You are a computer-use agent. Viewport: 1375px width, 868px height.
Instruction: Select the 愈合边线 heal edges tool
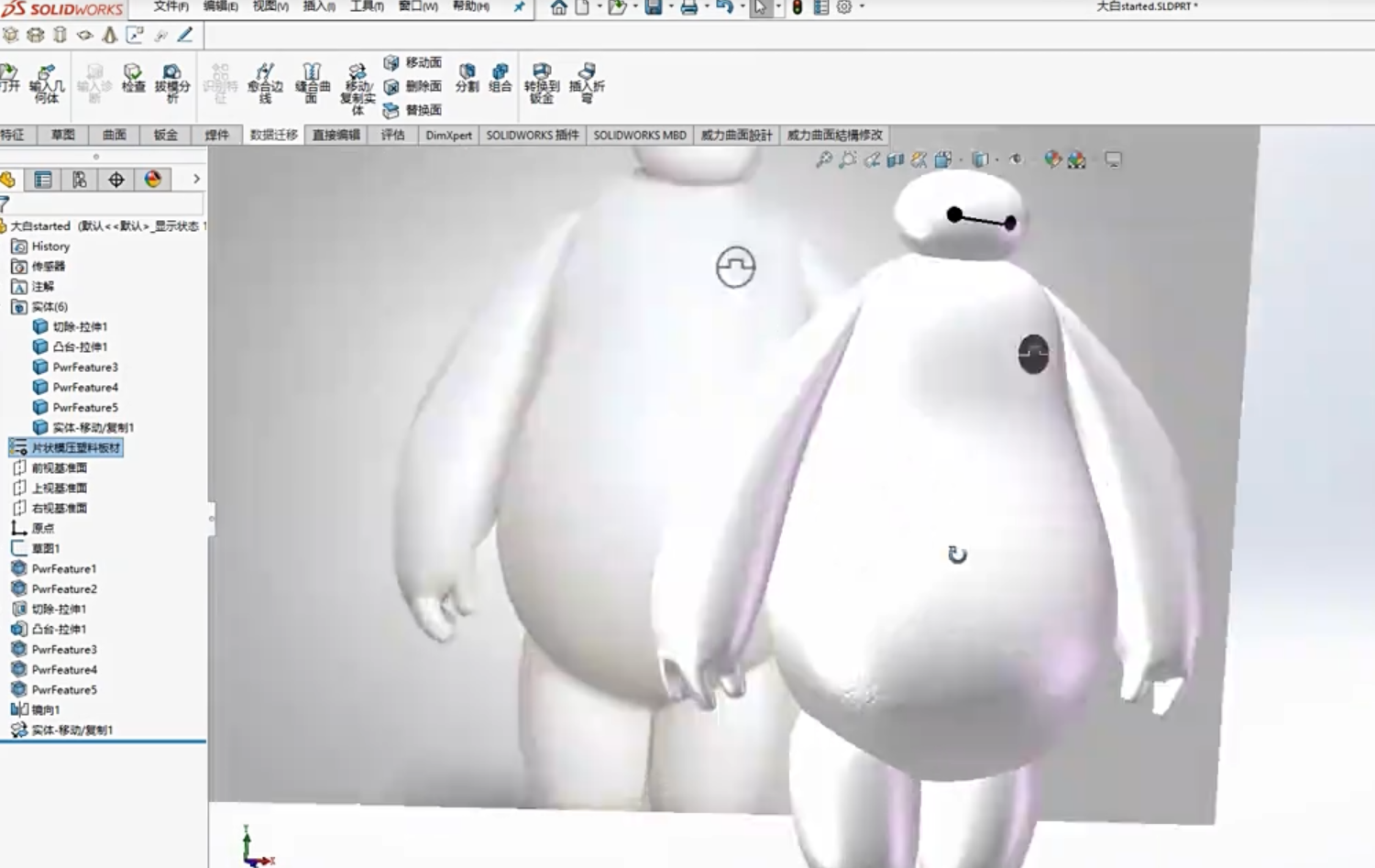[265, 83]
